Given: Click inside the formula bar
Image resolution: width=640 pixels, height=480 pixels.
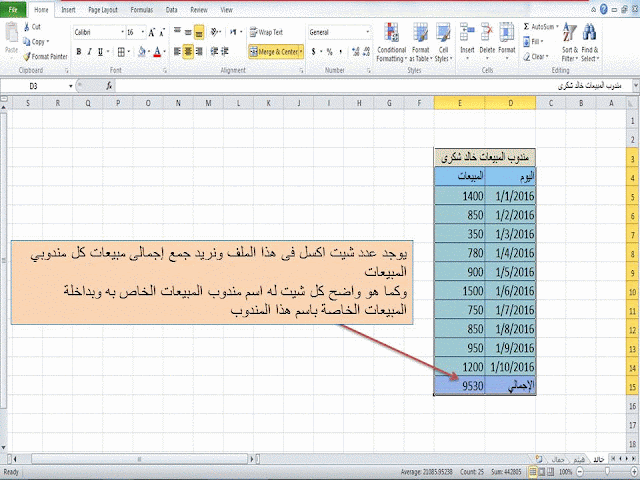Looking at the screenshot, I should pos(375,86).
